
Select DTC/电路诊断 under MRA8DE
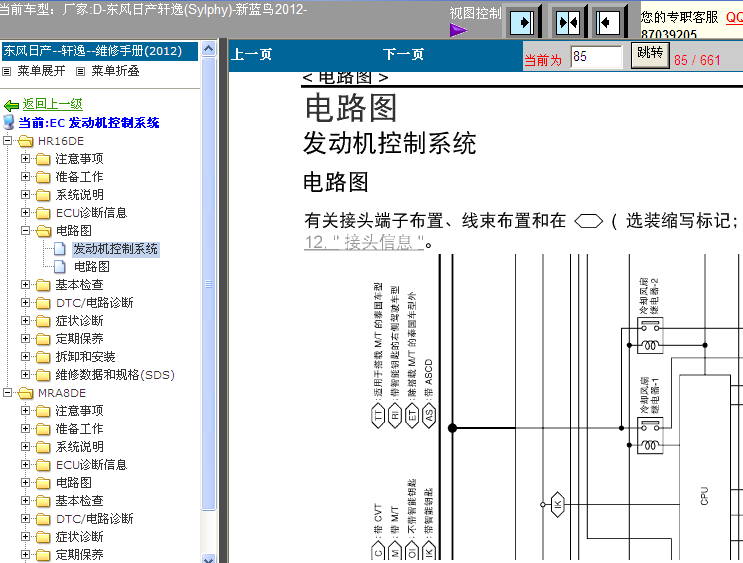tap(94, 519)
